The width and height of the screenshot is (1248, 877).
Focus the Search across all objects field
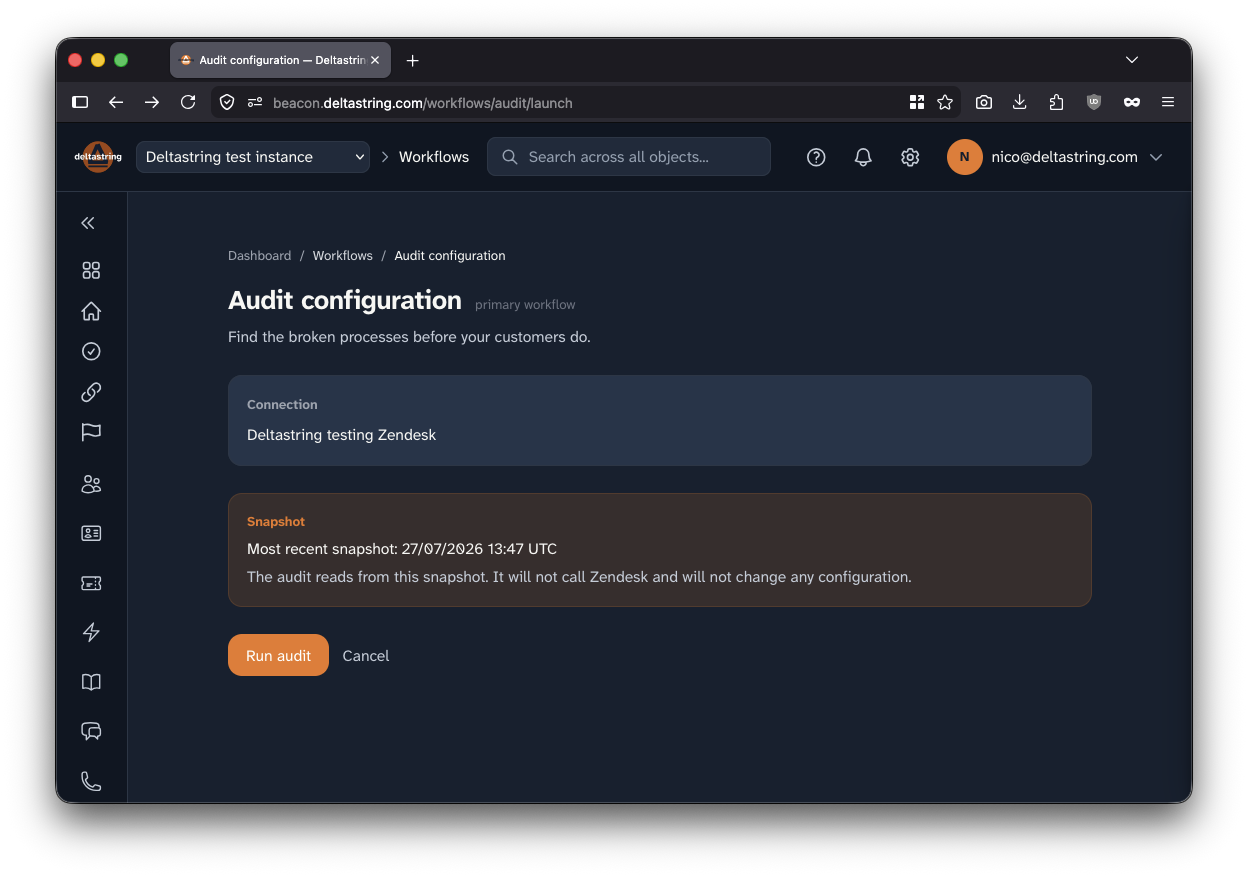point(629,157)
